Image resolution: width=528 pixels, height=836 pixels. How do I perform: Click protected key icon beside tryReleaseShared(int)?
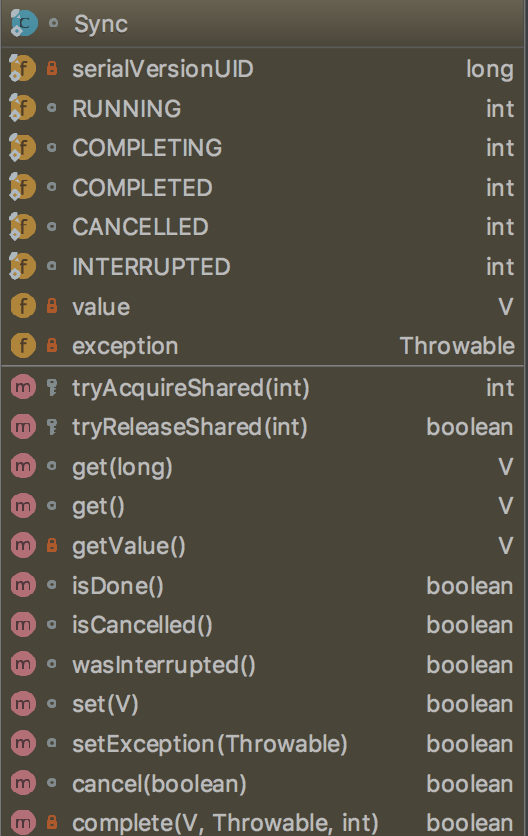tap(52, 427)
